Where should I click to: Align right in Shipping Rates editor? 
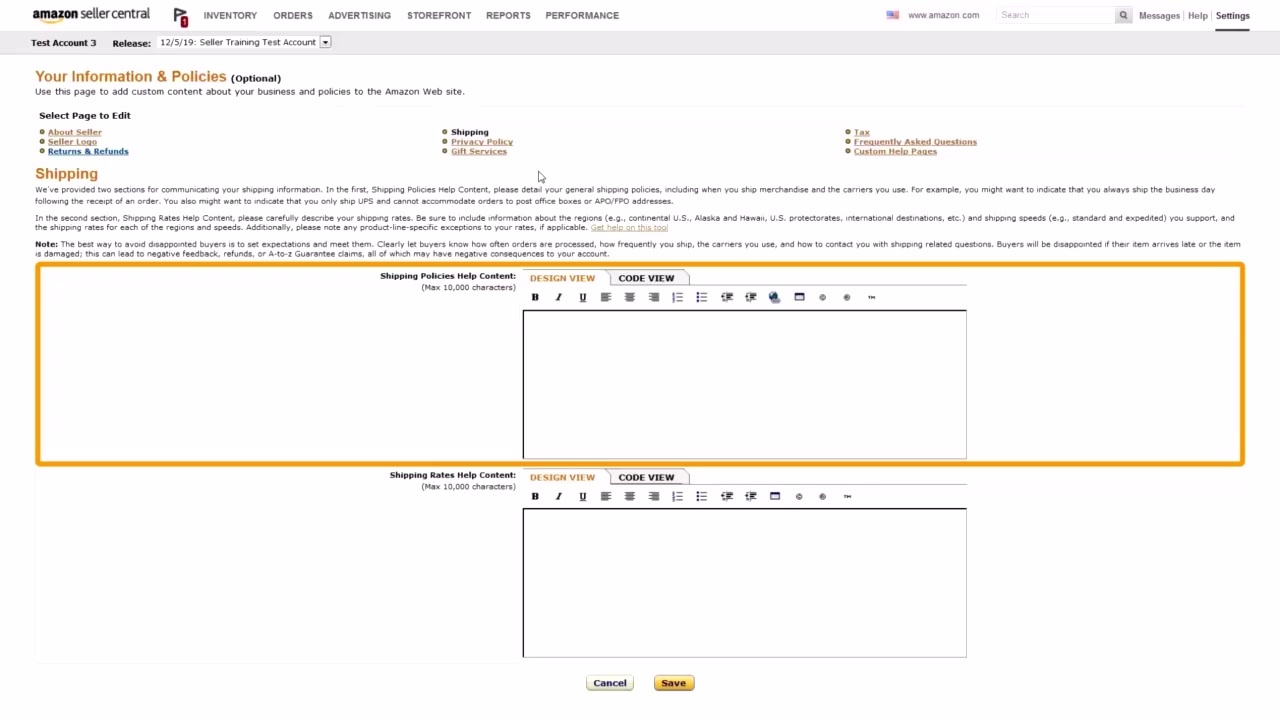[x=654, y=496]
